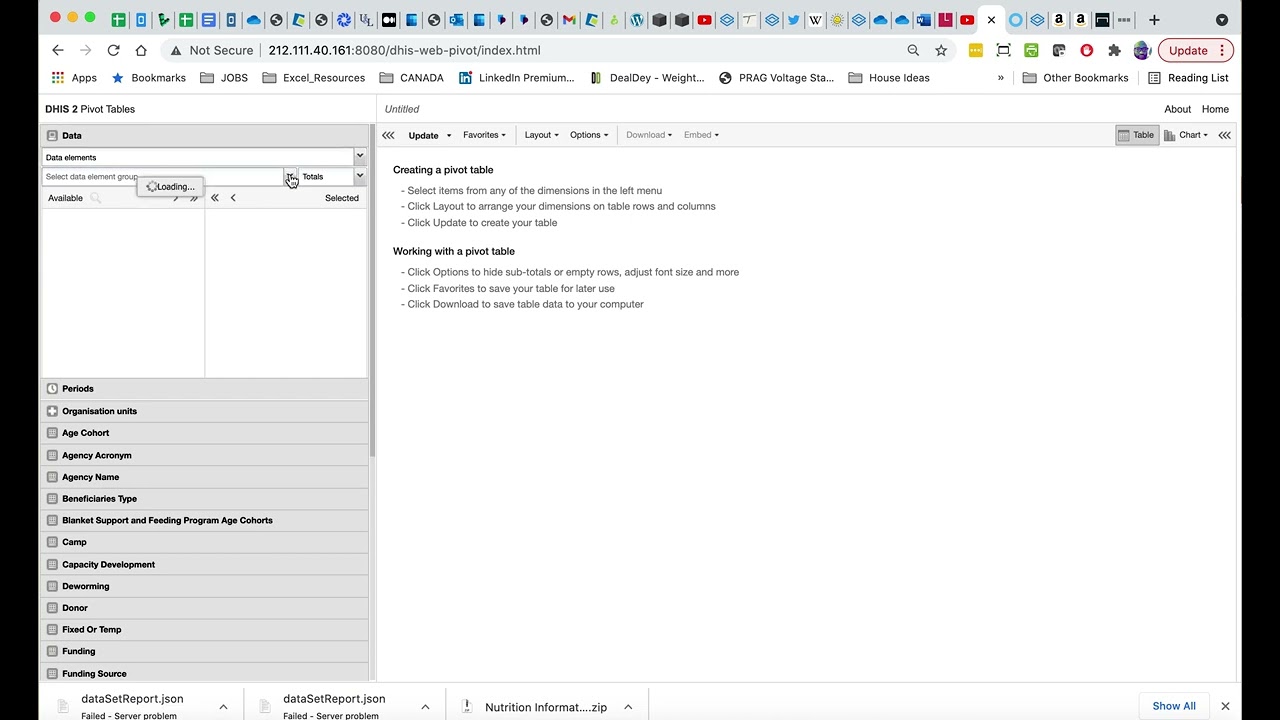Click the Periods clock icon
This screenshot has width=1280, height=720.
click(52, 389)
